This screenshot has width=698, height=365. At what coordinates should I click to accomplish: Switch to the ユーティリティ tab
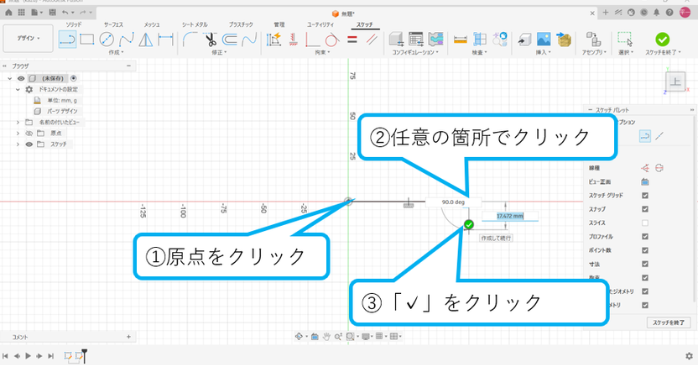(x=320, y=25)
